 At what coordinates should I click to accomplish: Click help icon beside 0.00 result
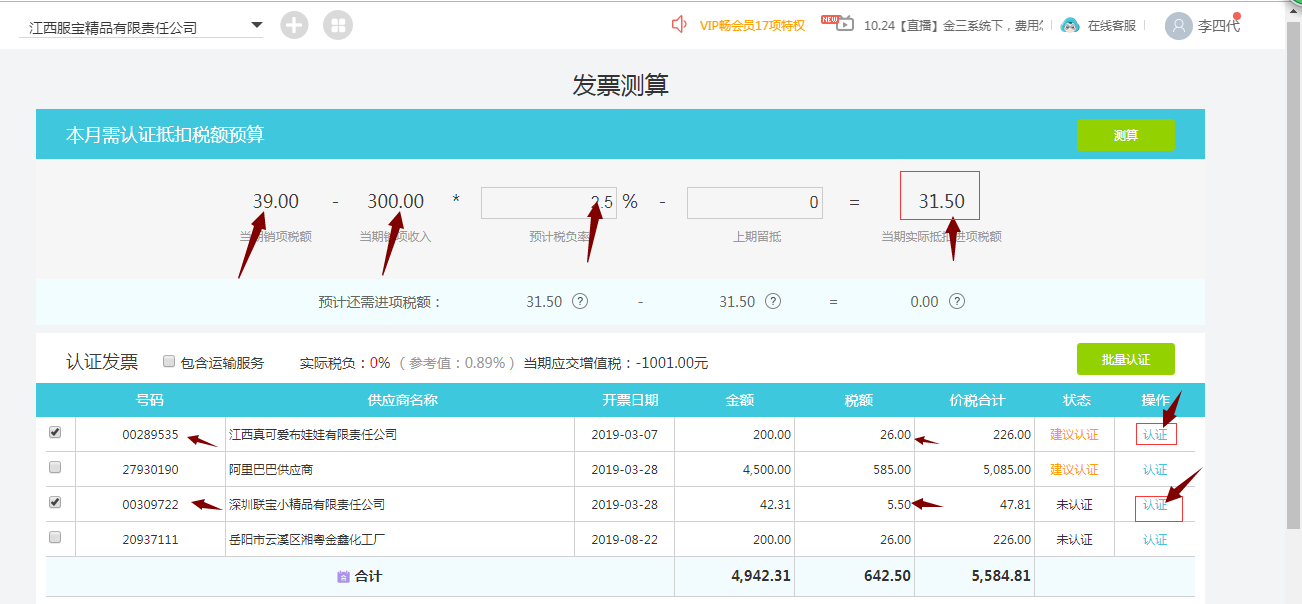pos(957,302)
